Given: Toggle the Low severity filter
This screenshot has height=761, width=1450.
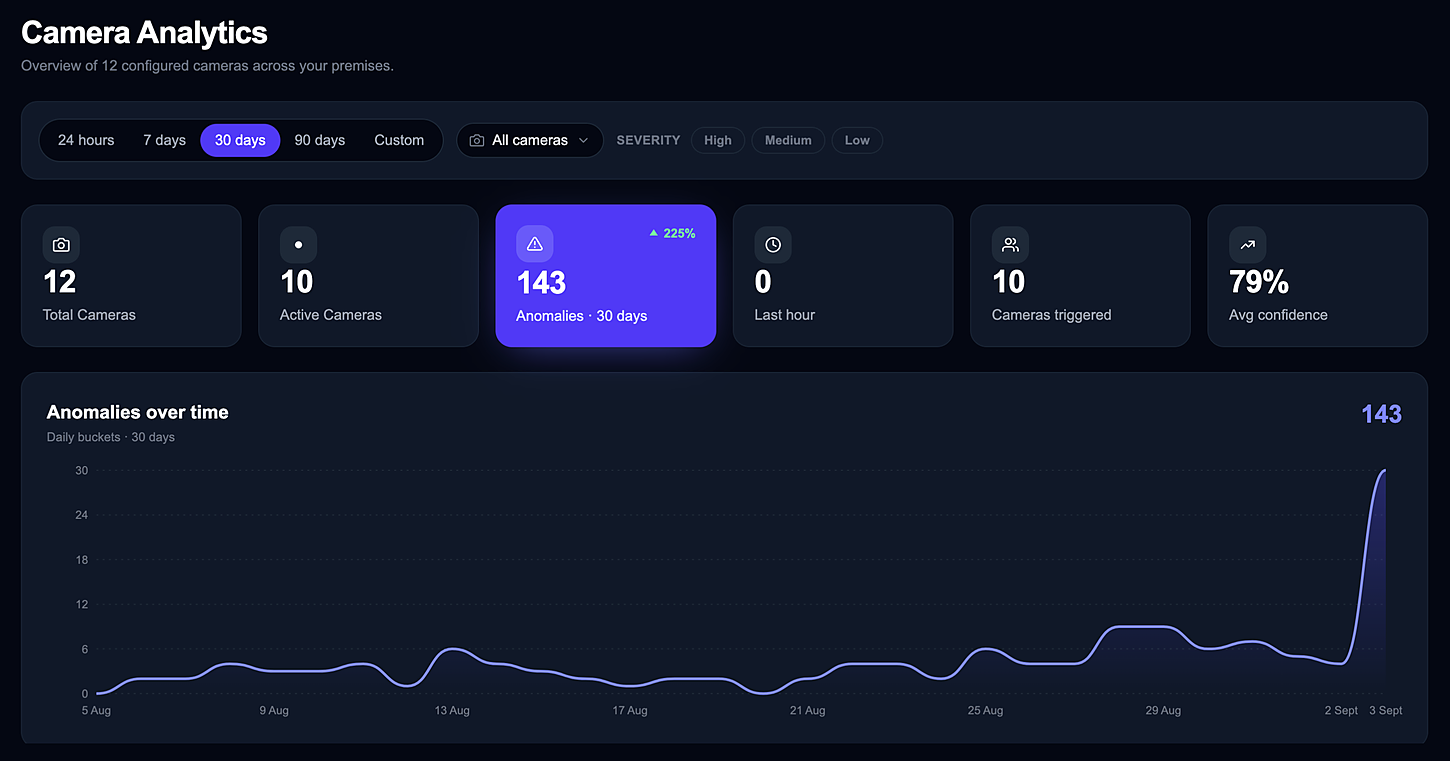Looking at the screenshot, I should [x=857, y=140].
